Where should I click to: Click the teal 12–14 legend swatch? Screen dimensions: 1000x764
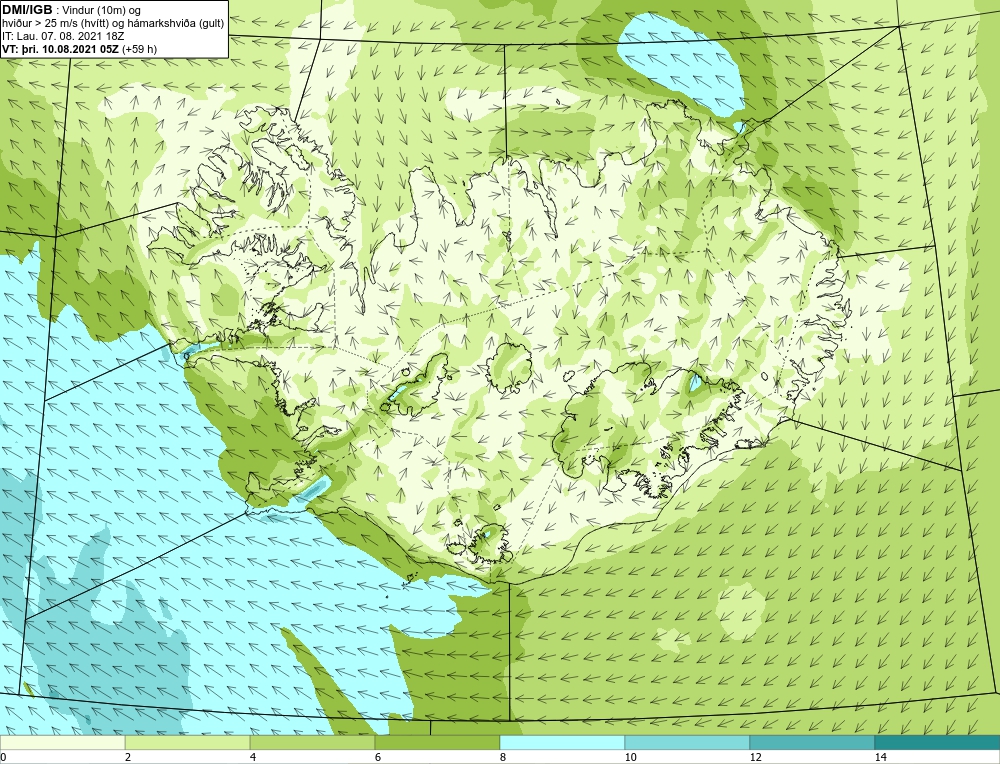[812, 742]
